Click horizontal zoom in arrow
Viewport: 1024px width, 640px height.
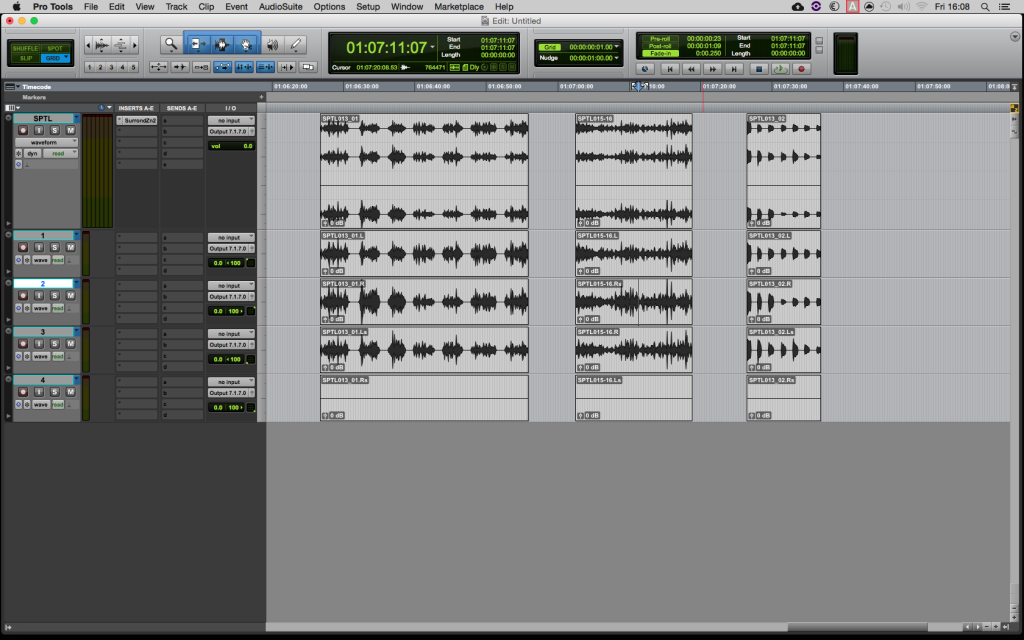tap(135, 45)
